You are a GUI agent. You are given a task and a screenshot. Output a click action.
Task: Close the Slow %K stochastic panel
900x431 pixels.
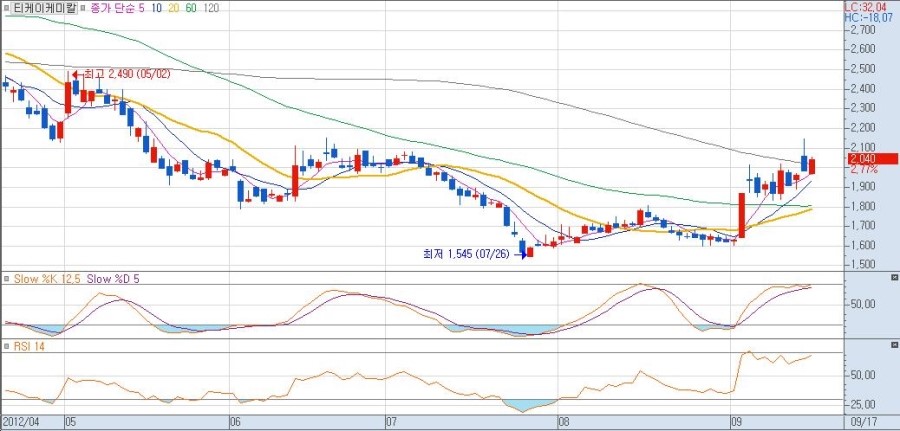(894, 278)
